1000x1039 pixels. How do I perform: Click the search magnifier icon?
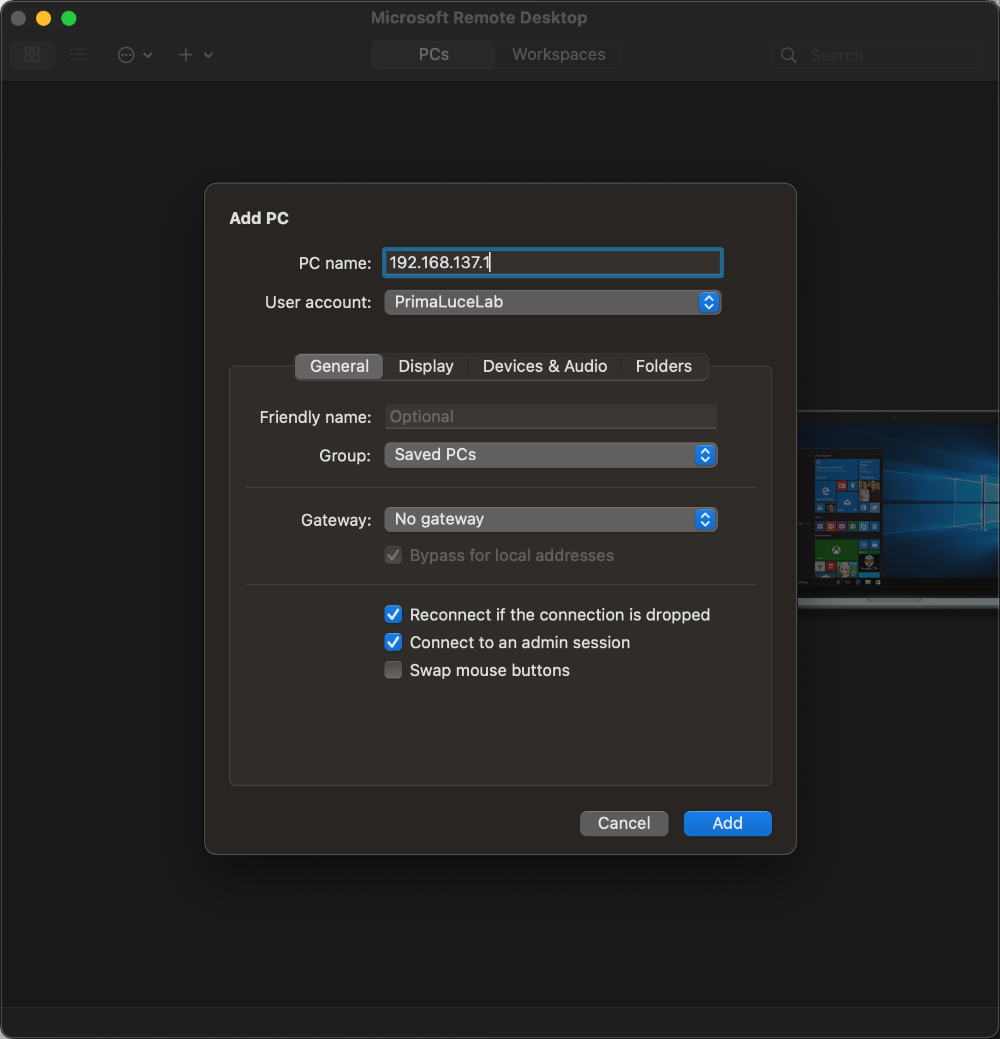pos(789,55)
